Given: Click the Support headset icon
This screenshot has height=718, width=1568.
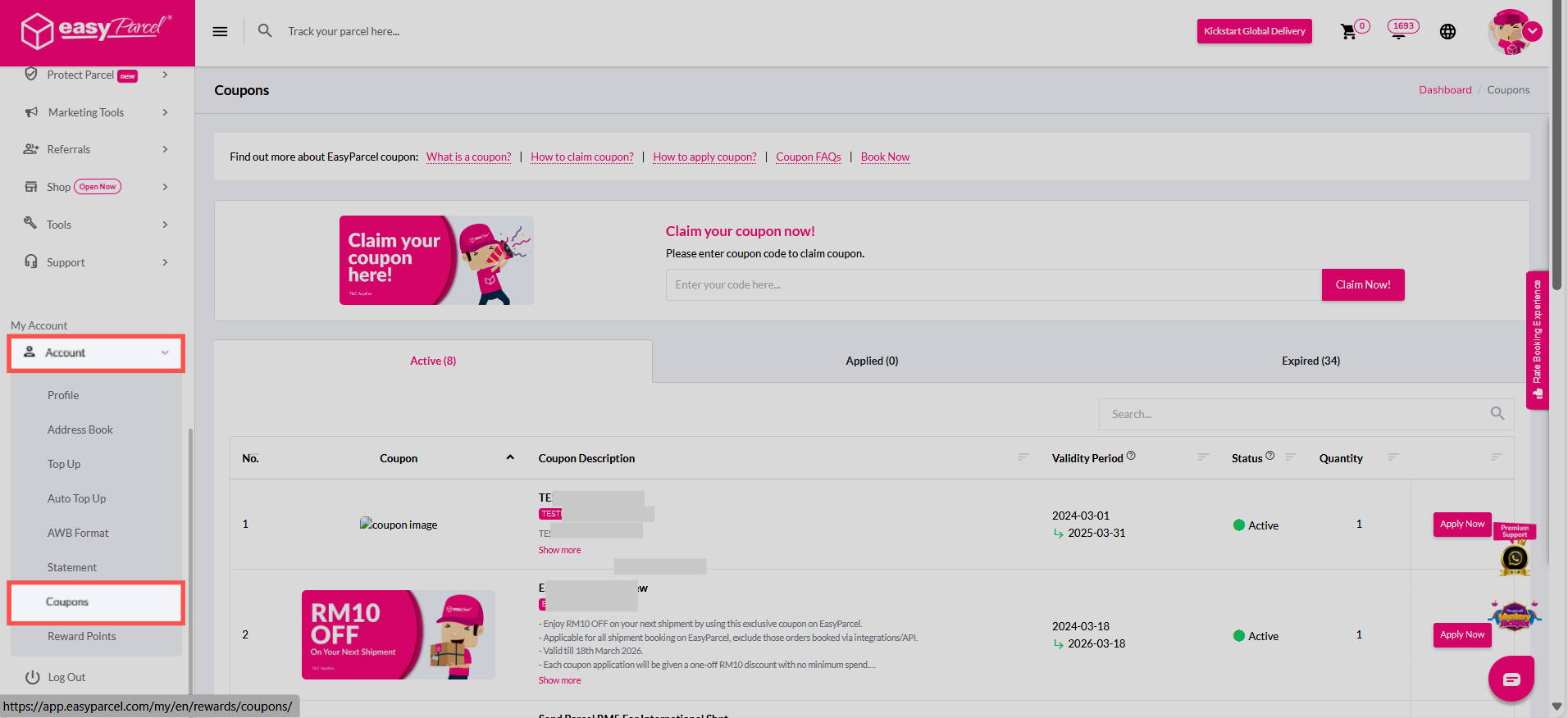Looking at the screenshot, I should pos(31,261).
